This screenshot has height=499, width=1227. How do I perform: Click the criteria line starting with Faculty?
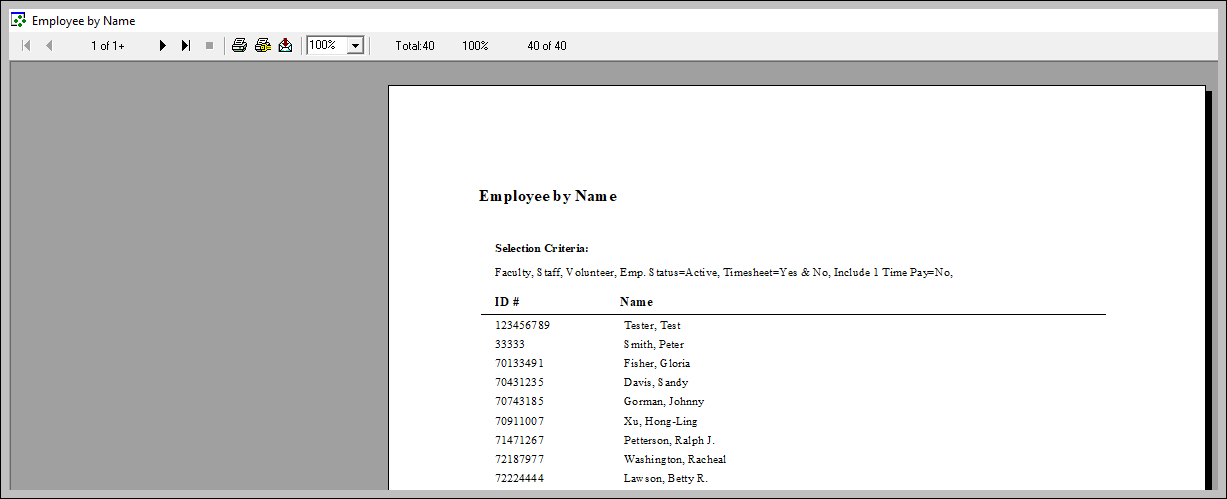724,272
